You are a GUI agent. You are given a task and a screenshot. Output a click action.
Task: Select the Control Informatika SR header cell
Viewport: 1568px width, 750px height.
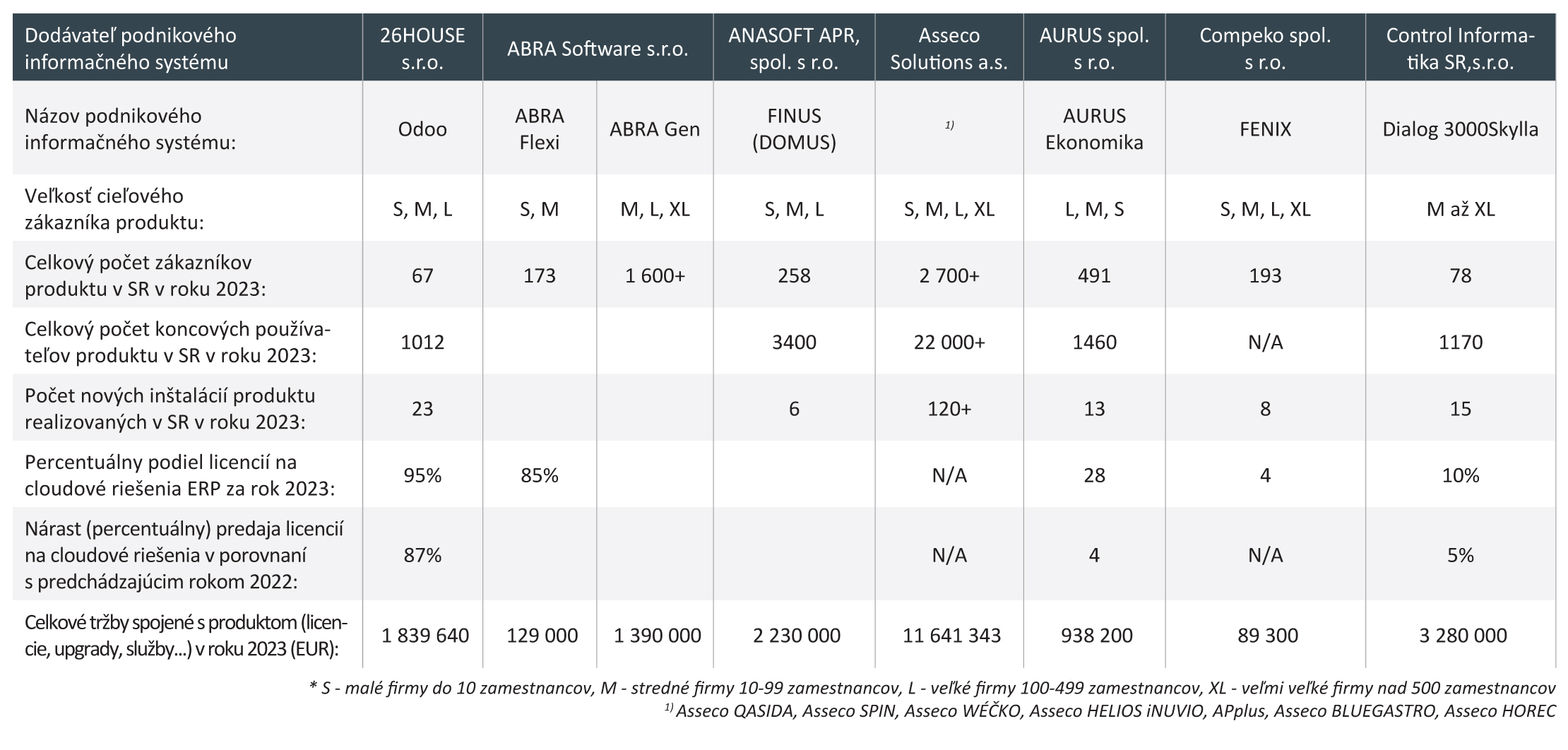click(x=1460, y=48)
